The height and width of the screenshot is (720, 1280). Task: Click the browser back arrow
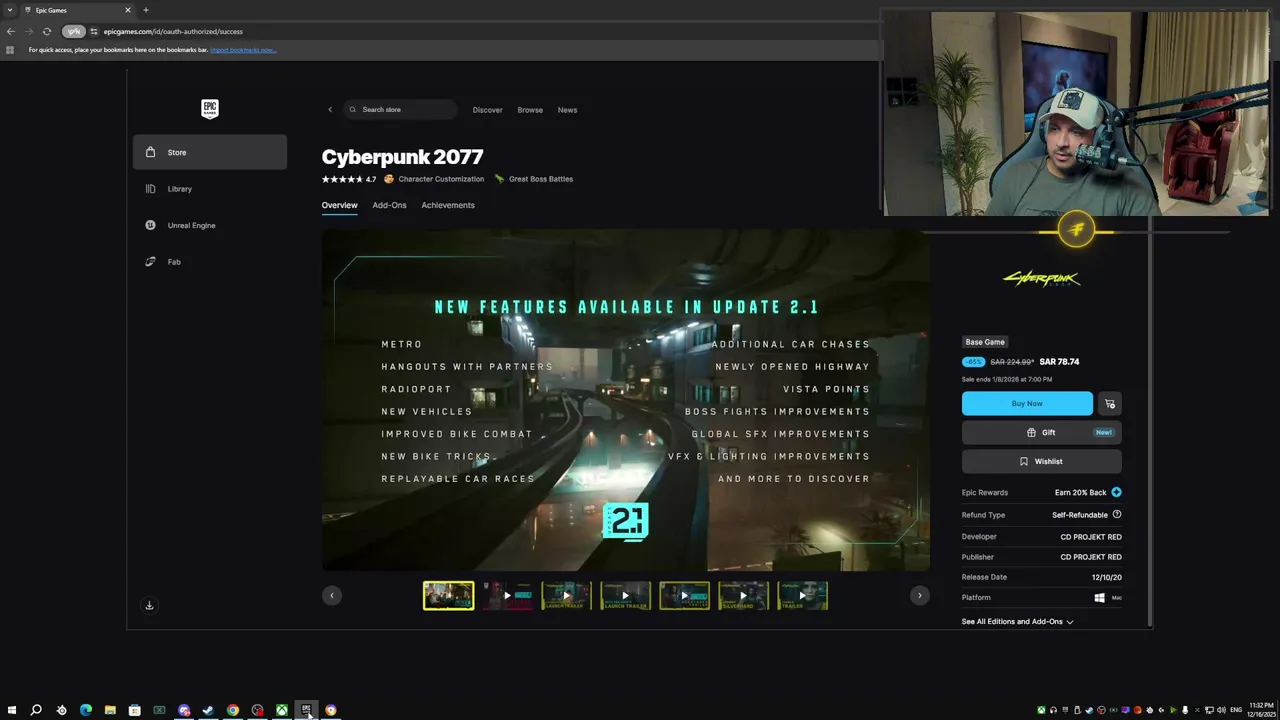click(x=10, y=31)
